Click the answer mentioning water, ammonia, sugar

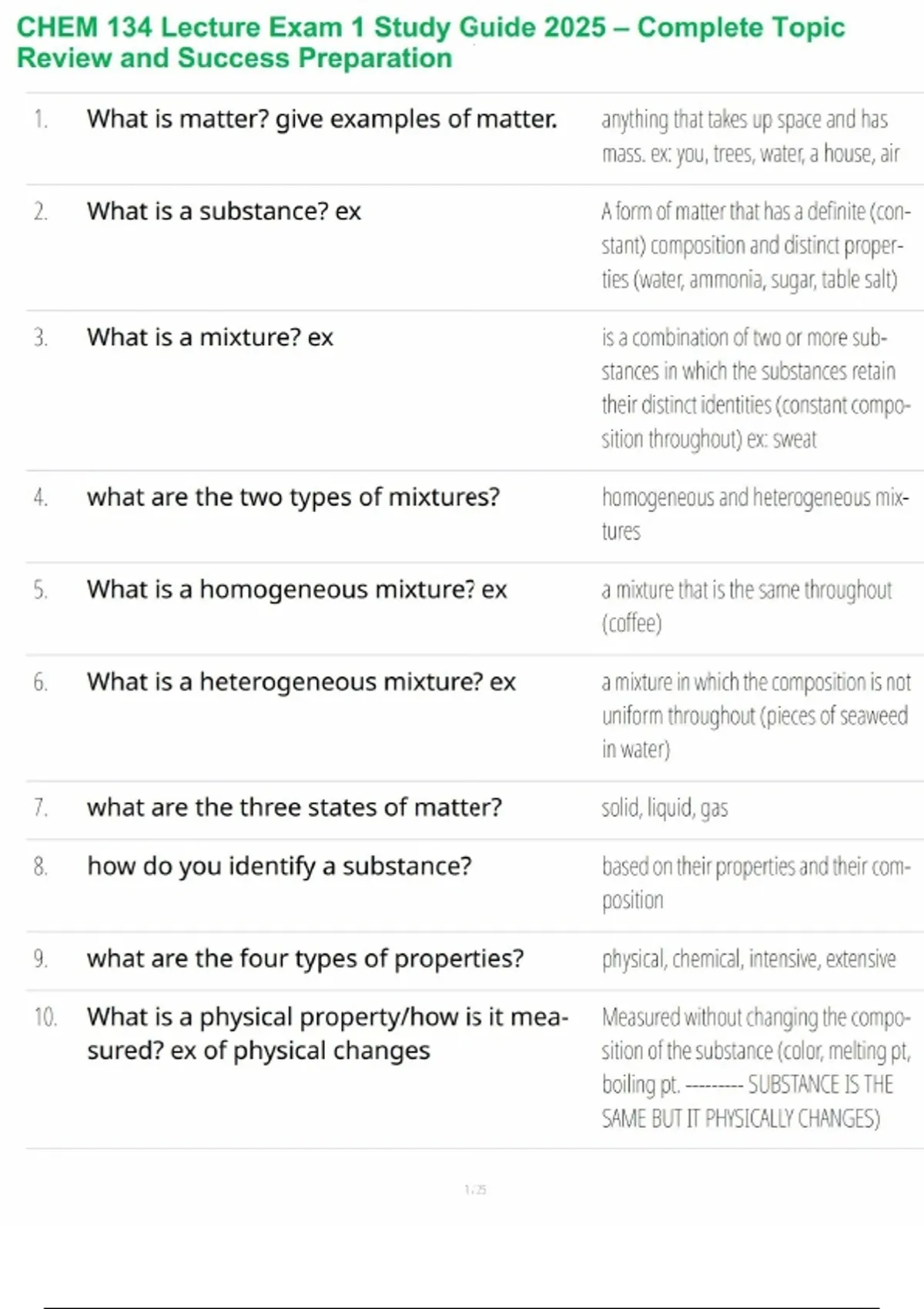(755, 245)
